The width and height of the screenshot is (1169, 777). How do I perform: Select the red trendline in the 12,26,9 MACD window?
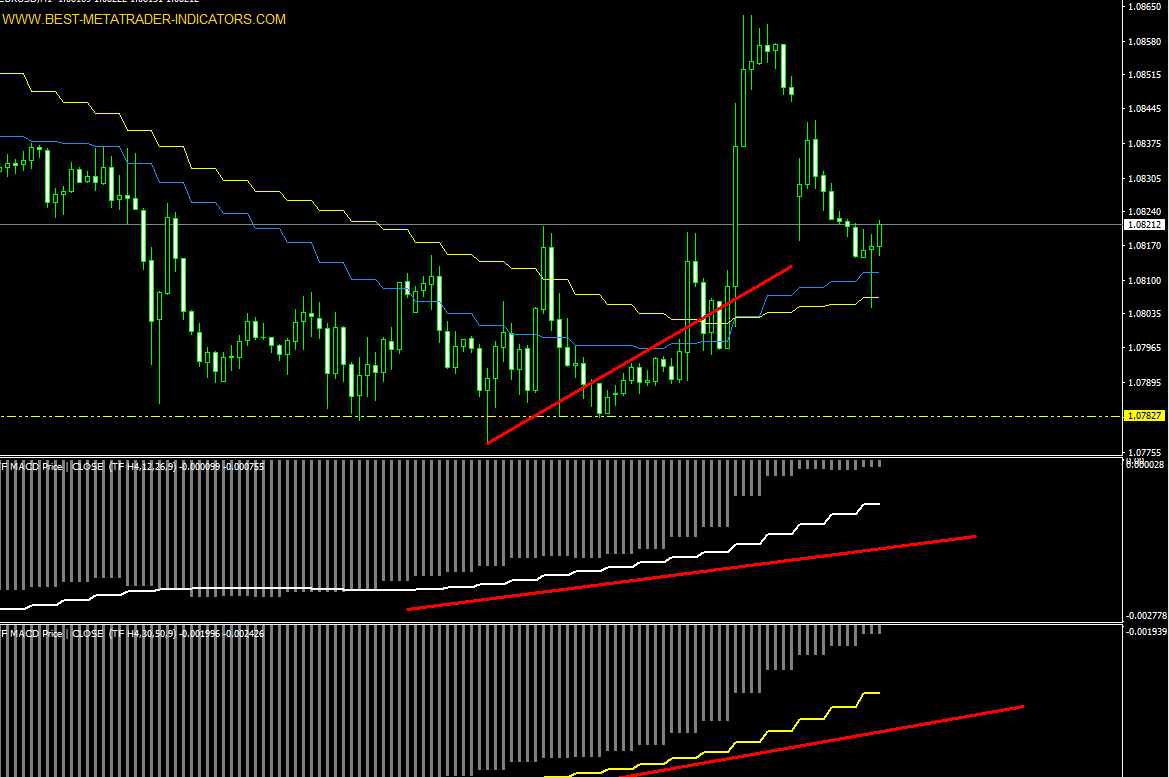coord(691,573)
